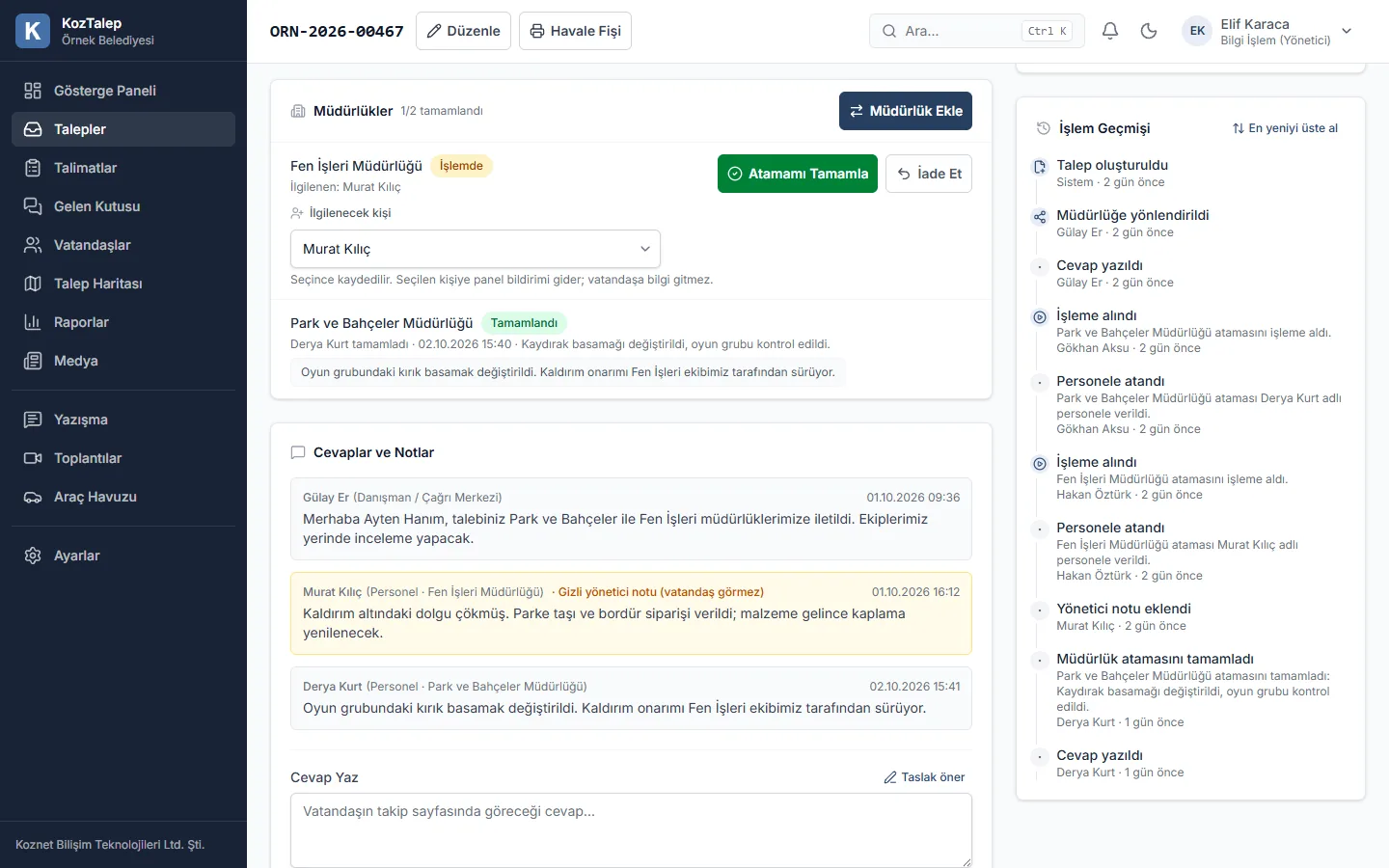The height and width of the screenshot is (868, 1389).
Task: Click the Cevap Yaz text area
Action: 631,830
